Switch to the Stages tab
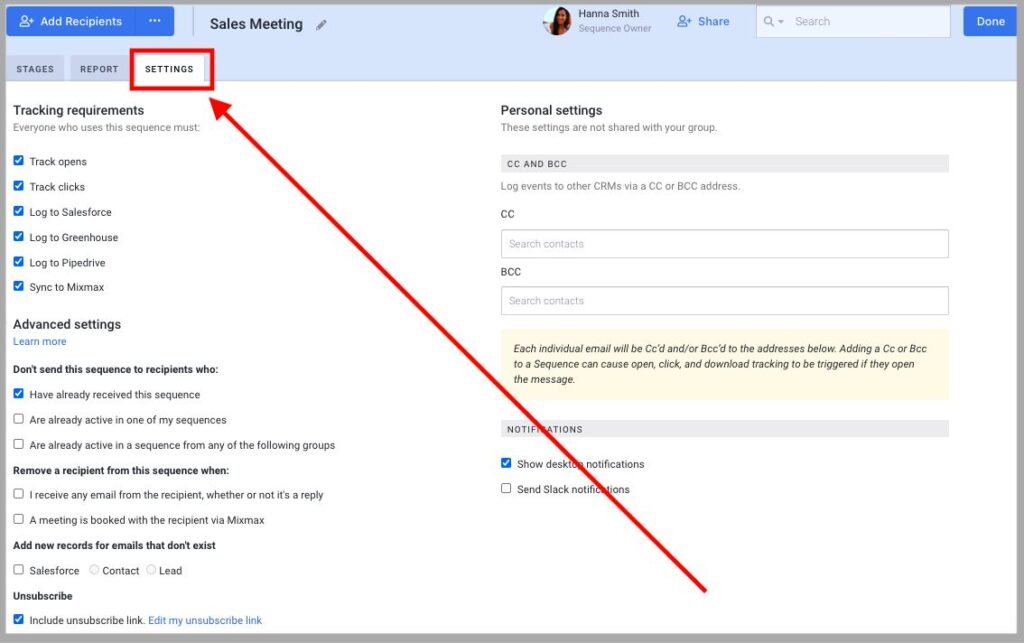Viewport: 1024px width, 643px height. coord(35,69)
